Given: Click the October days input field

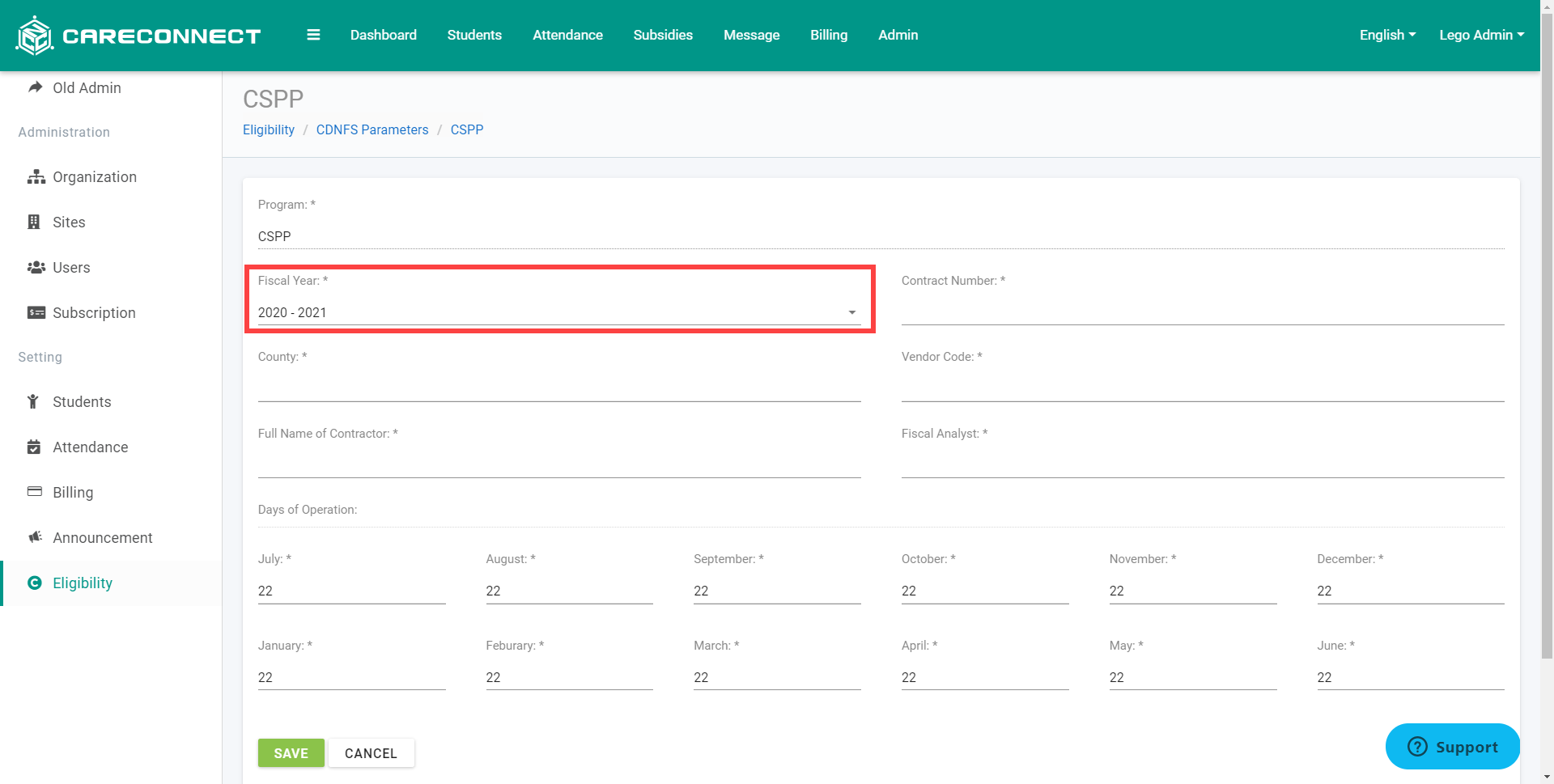Looking at the screenshot, I should (x=985, y=591).
